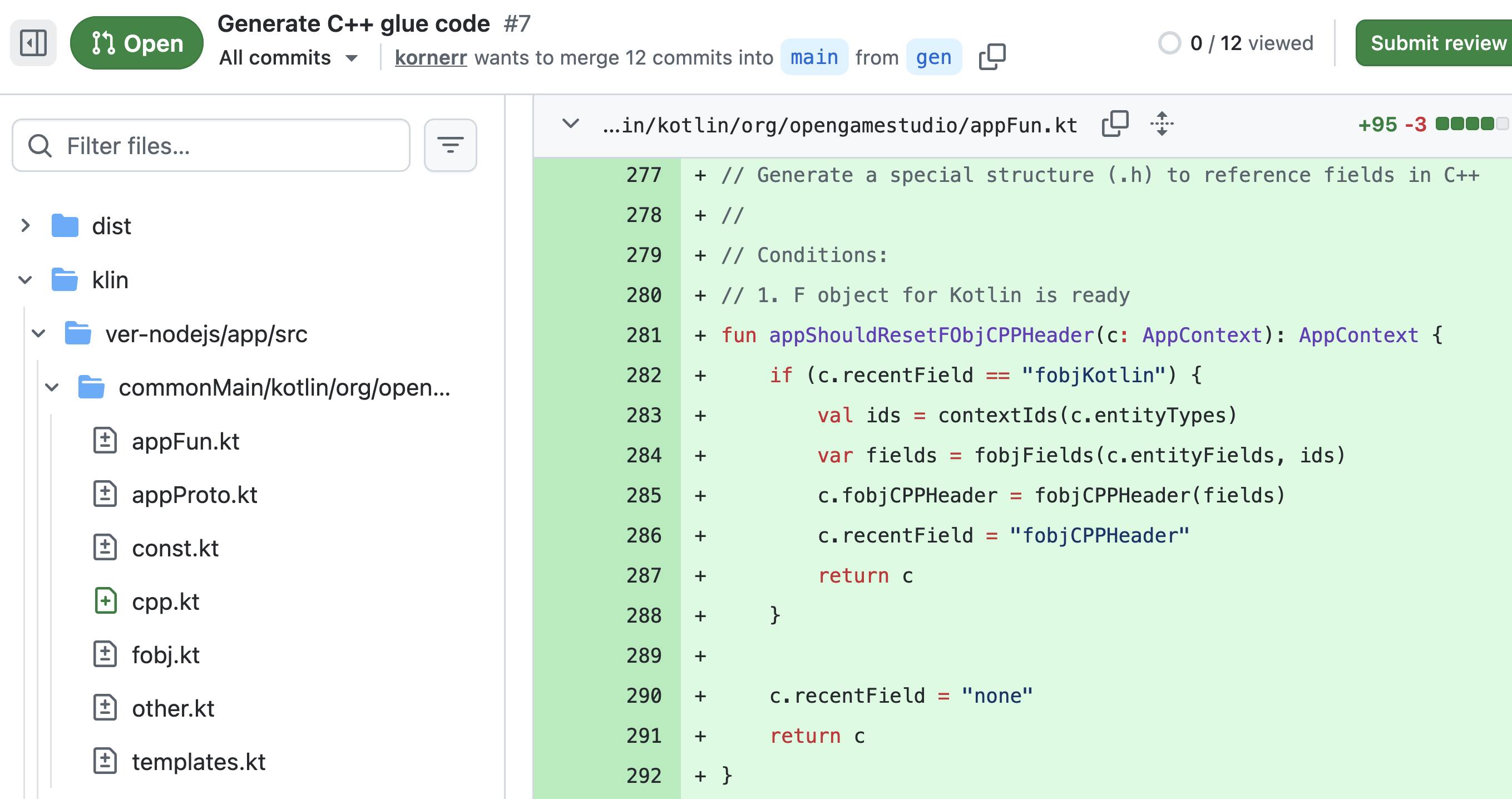Collapse the ver-nodejs/app/src folder

point(39,334)
